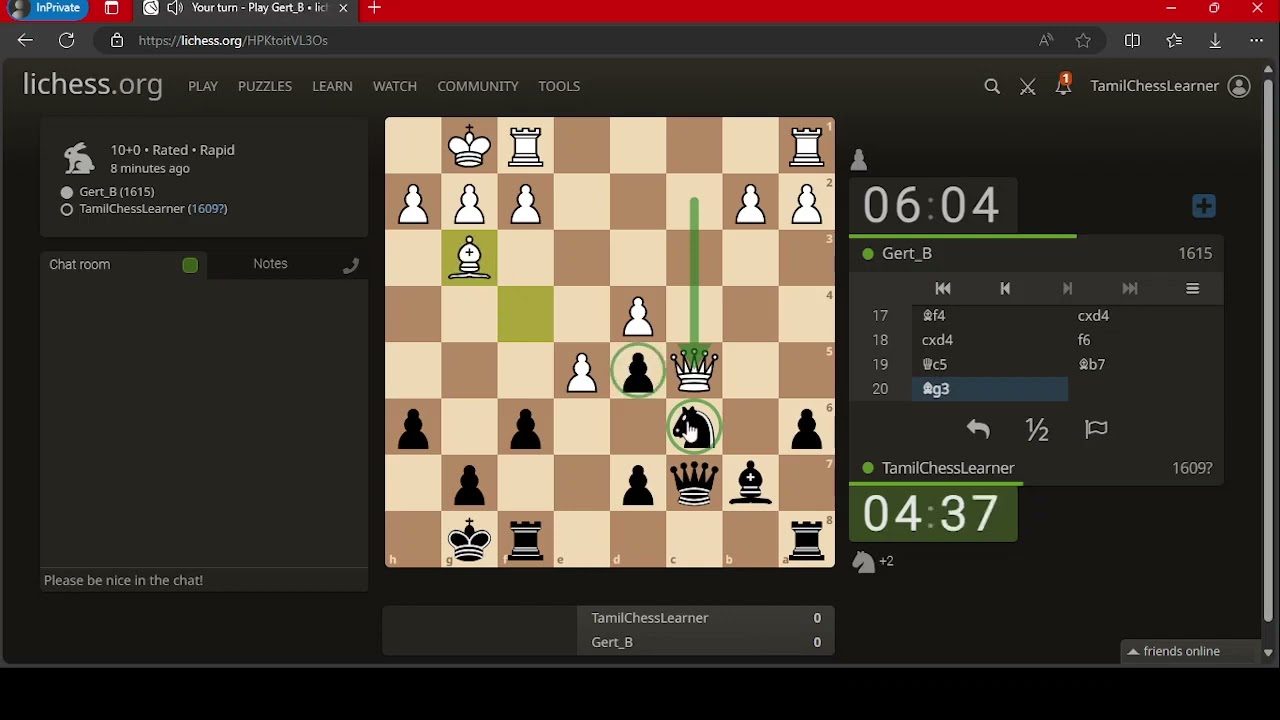Click the lichess search magnifier icon
1280x720 pixels.
click(992, 87)
